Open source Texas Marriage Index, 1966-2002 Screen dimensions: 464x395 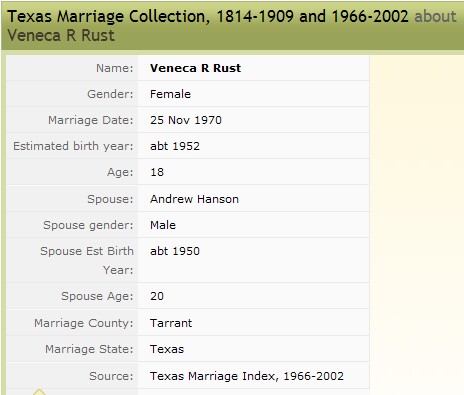(247, 376)
